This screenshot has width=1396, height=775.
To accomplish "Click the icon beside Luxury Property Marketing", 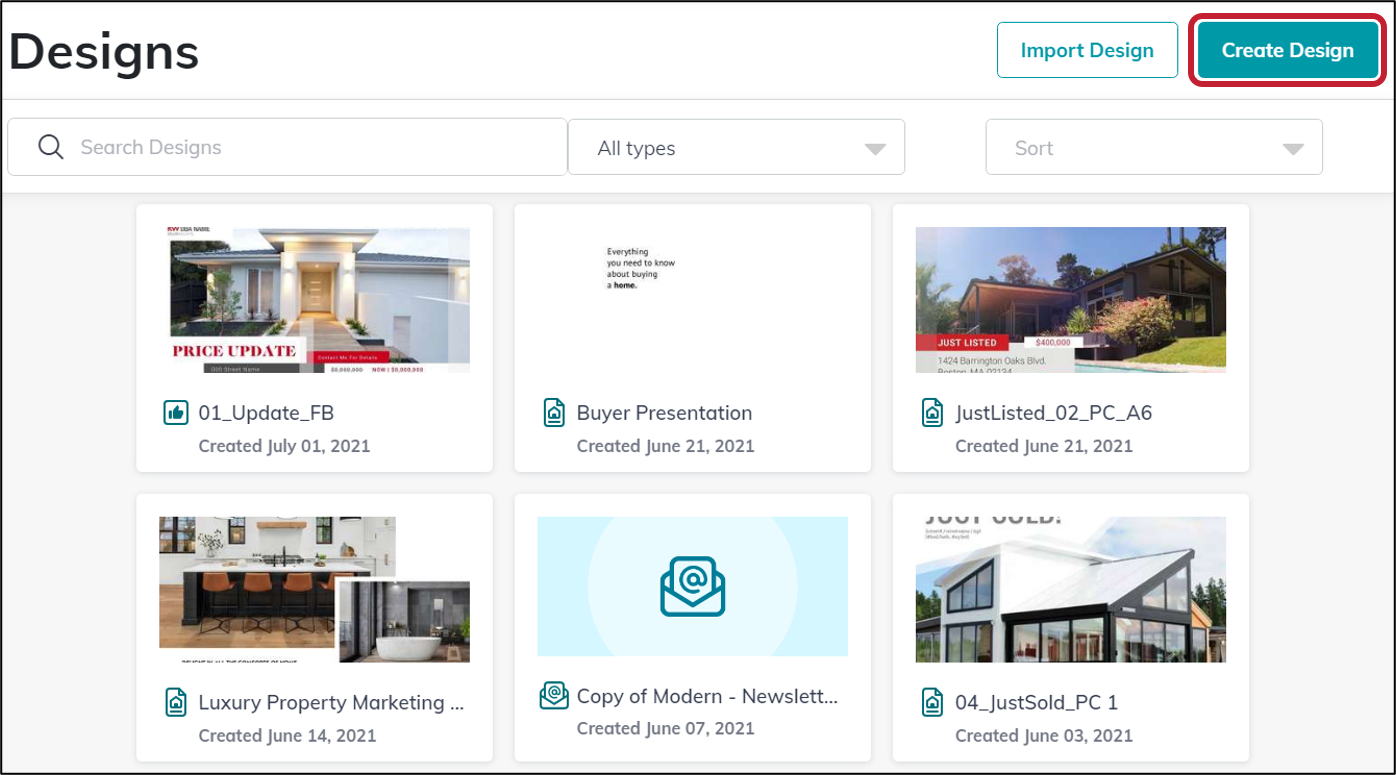I will [x=176, y=702].
